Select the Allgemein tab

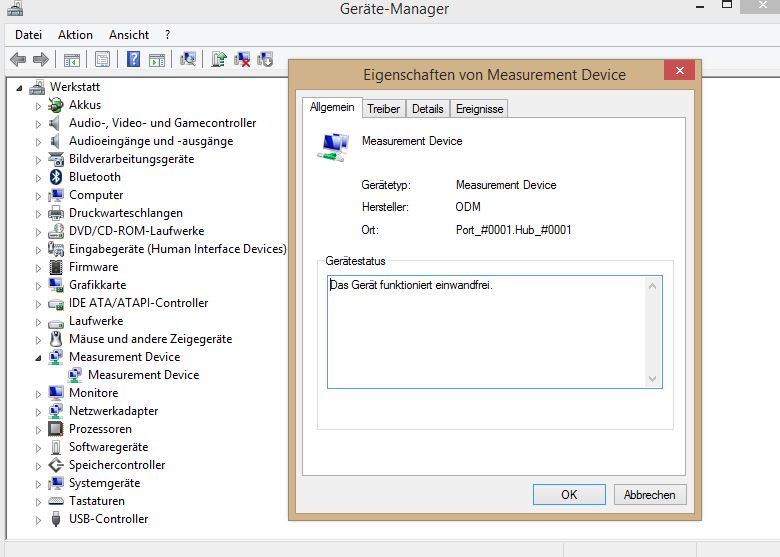(332, 107)
